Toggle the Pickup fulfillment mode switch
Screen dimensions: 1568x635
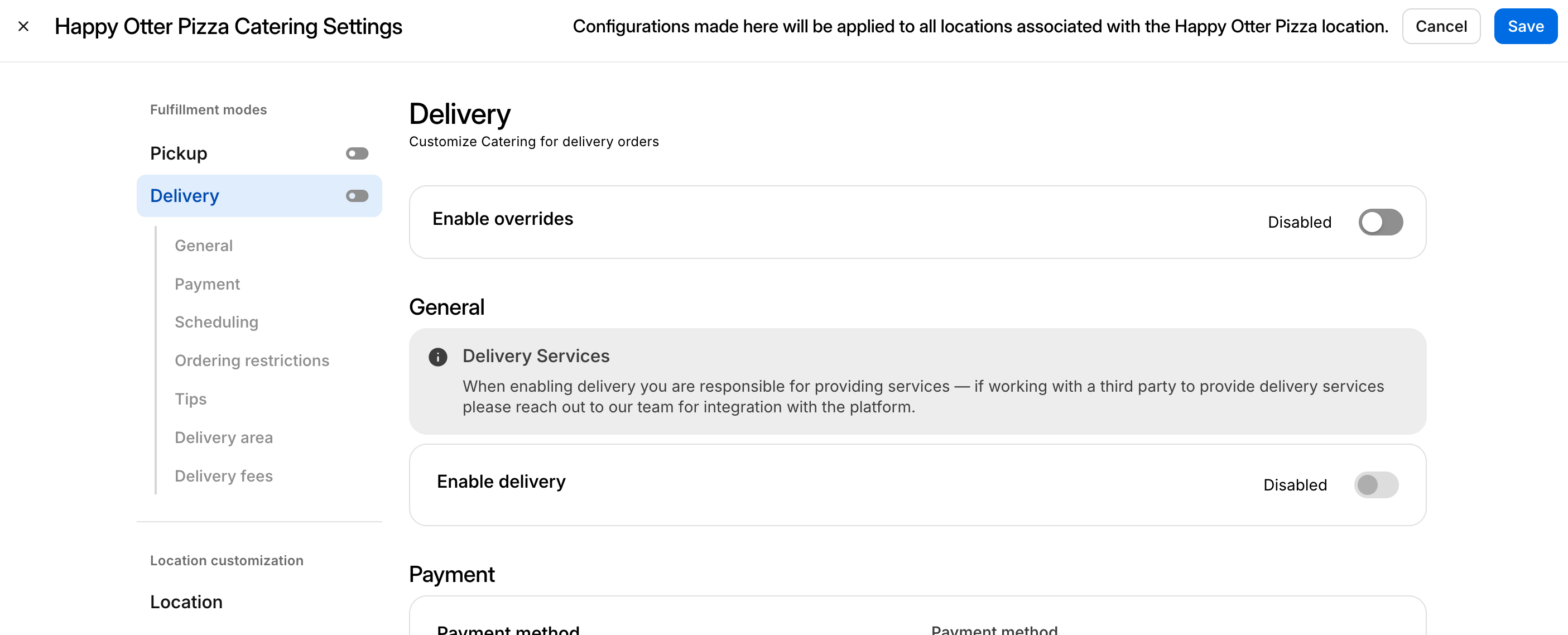pos(357,153)
